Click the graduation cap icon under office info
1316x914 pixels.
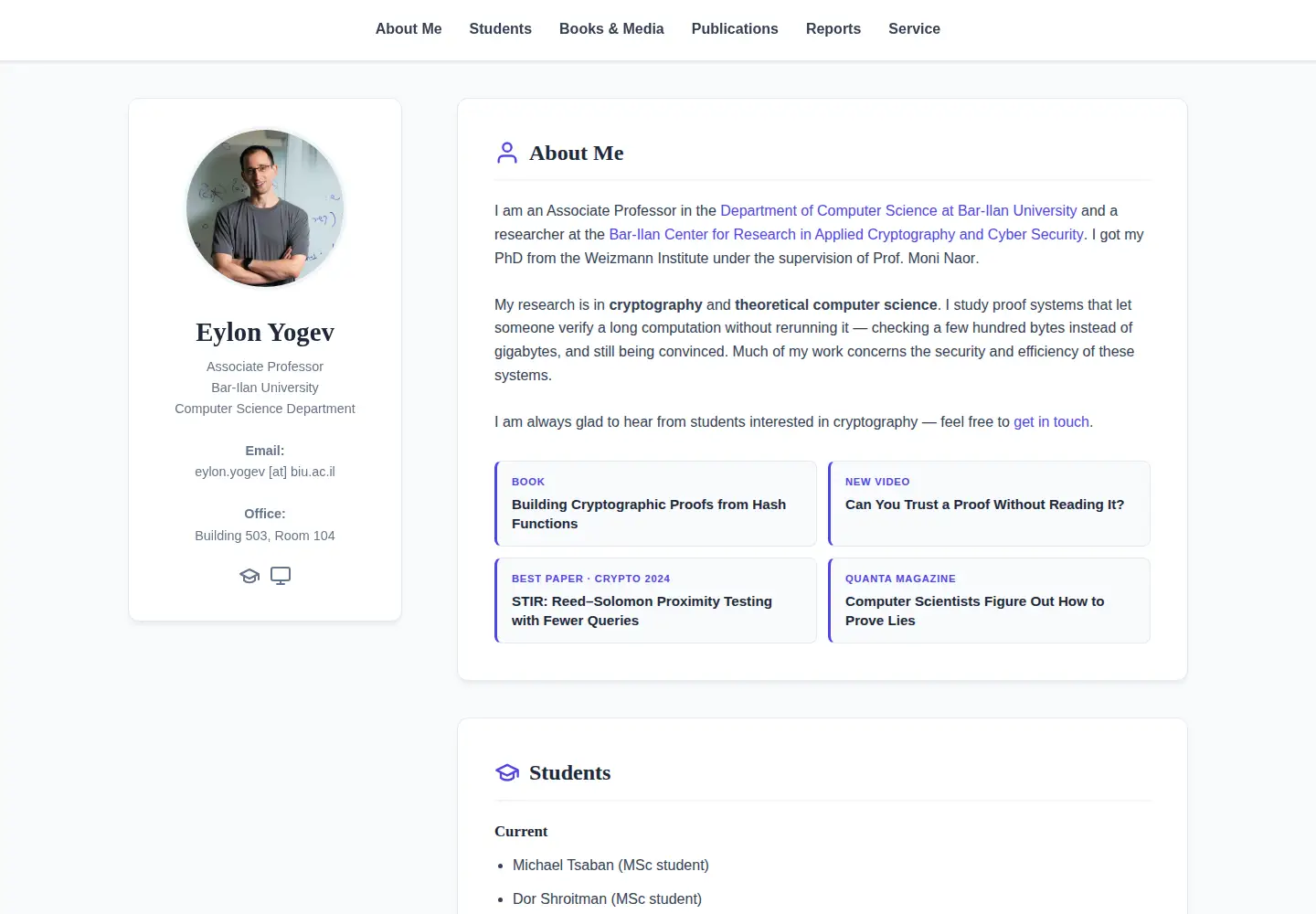pyautogui.click(x=249, y=576)
